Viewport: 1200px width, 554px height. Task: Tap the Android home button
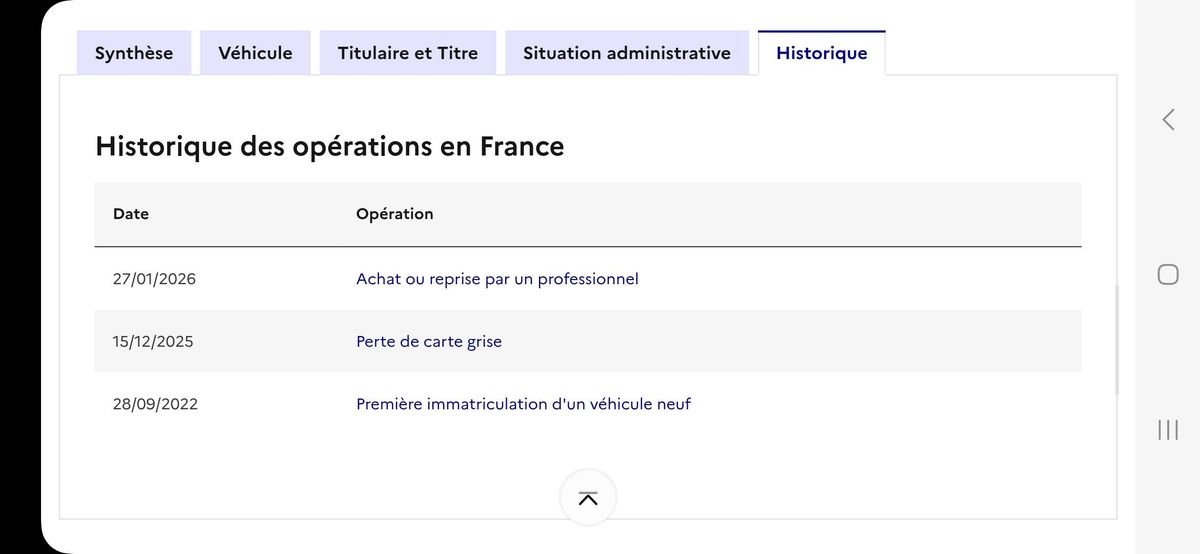pos(1167,274)
